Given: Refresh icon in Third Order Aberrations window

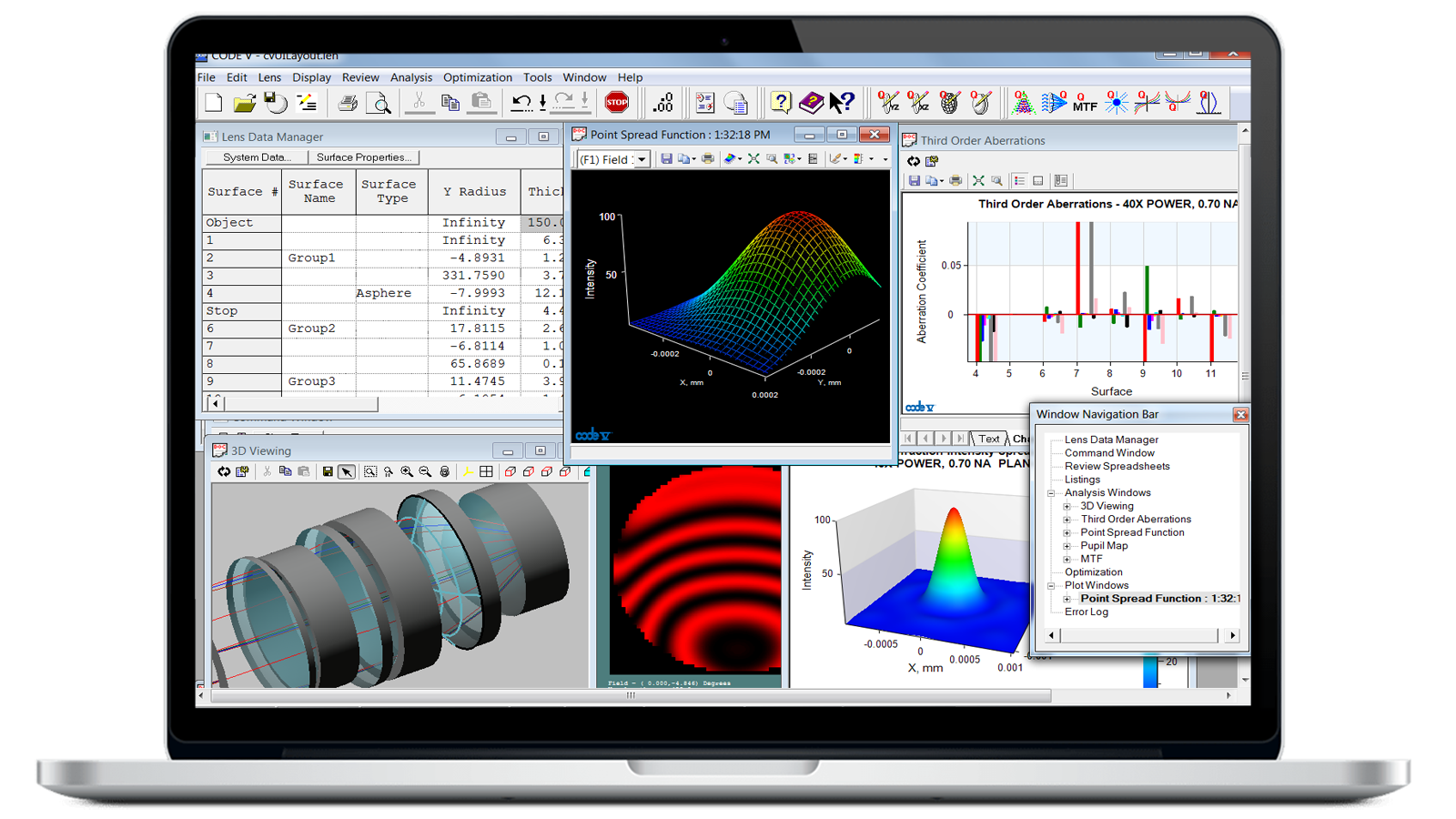Looking at the screenshot, I should (914, 161).
